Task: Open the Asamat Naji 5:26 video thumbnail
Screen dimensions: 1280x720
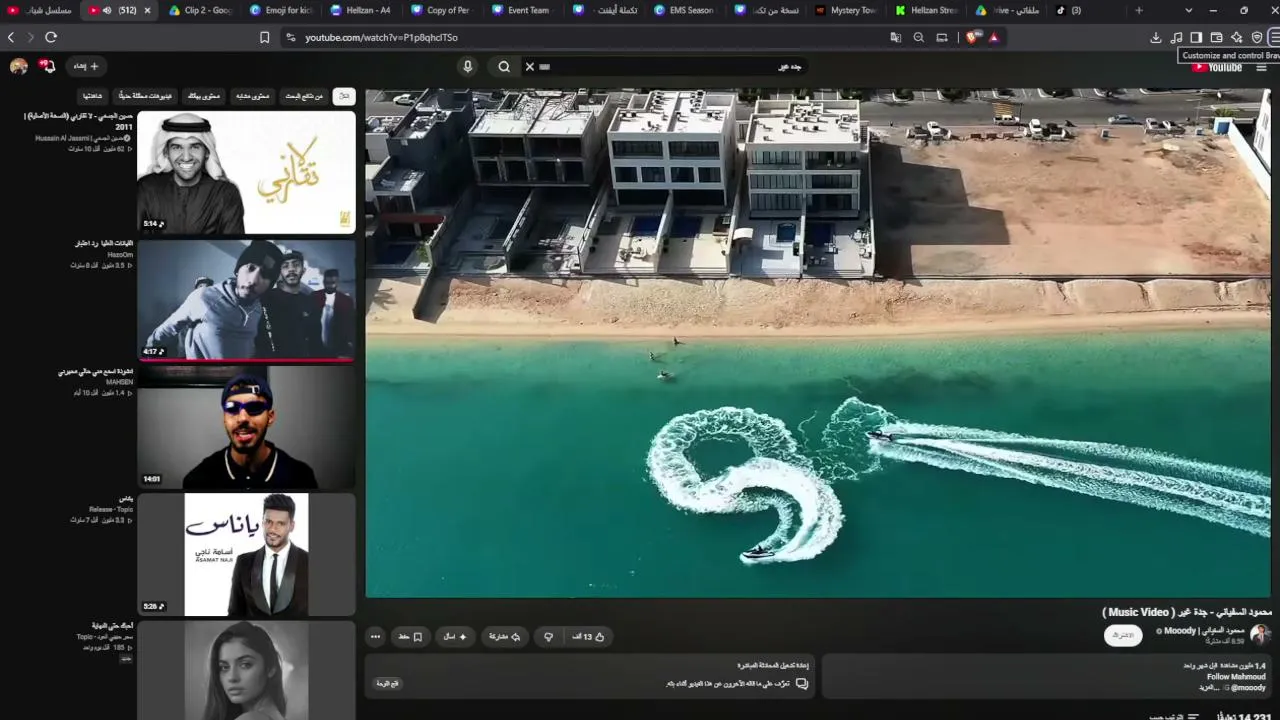Action: click(x=246, y=555)
